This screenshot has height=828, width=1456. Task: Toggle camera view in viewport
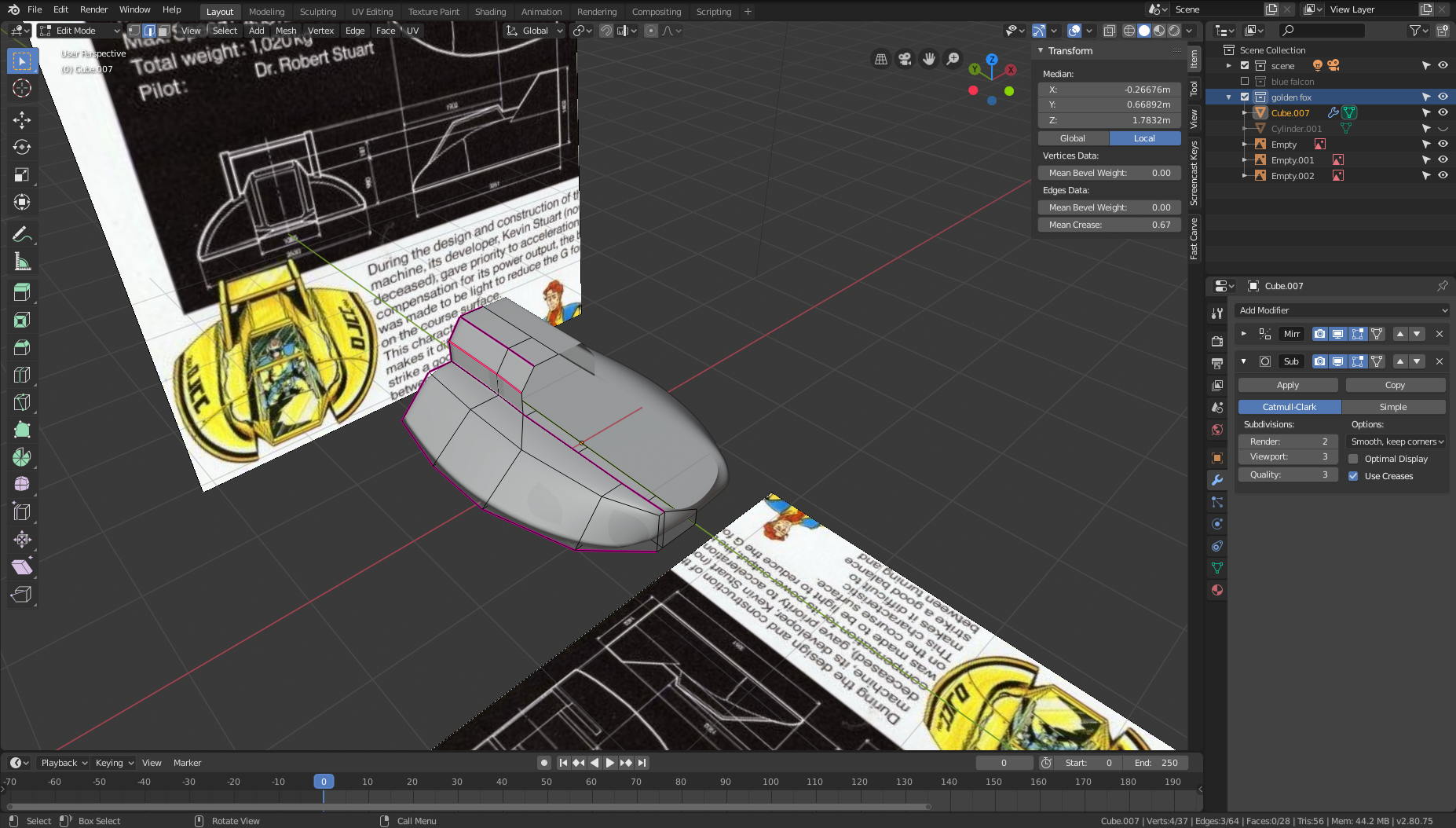905,59
